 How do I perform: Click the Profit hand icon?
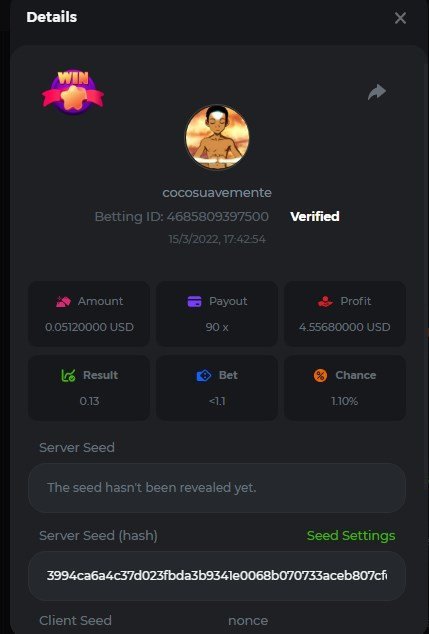tap(325, 301)
